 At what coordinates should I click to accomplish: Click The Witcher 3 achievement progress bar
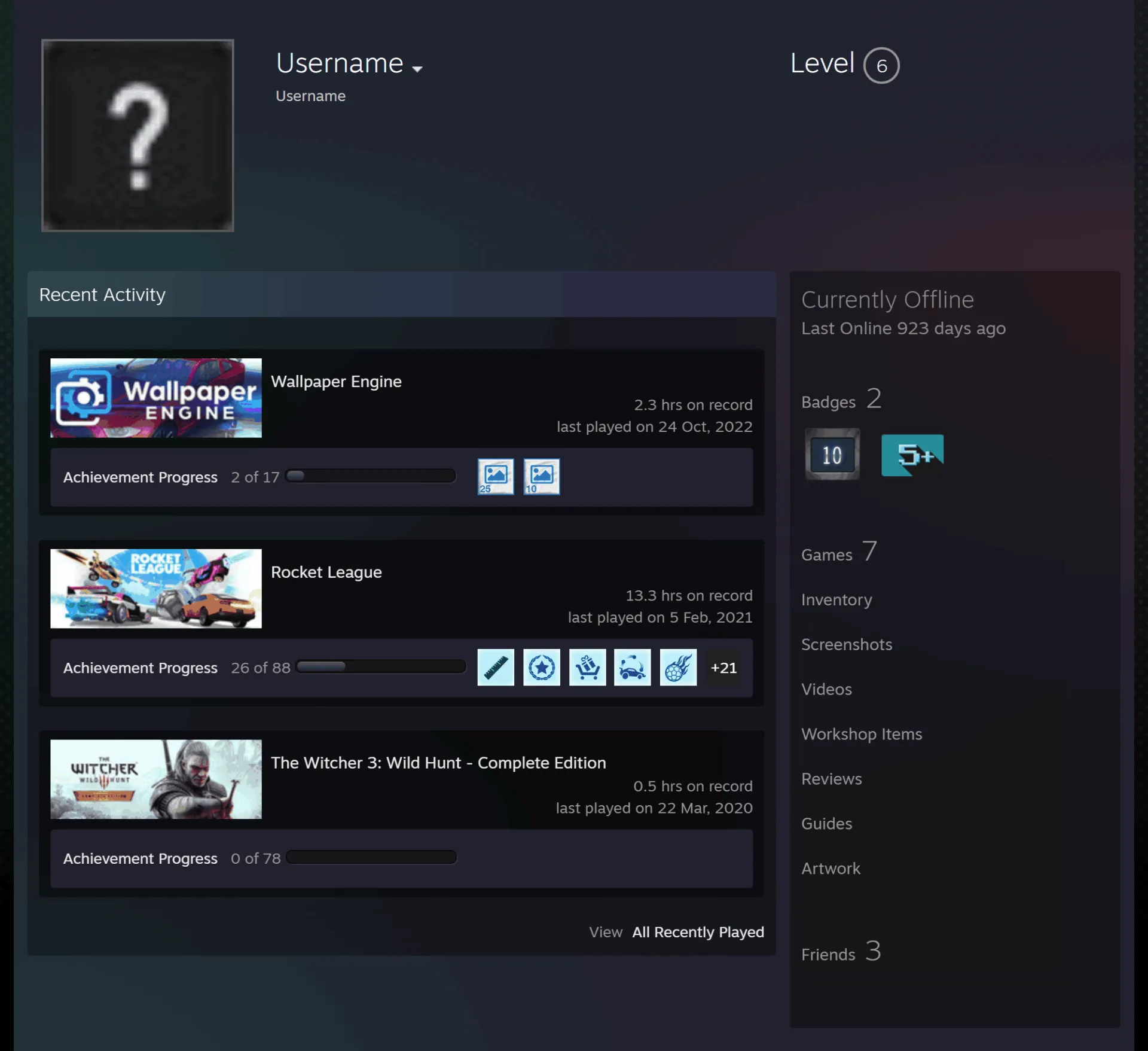[x=371, y=858]
